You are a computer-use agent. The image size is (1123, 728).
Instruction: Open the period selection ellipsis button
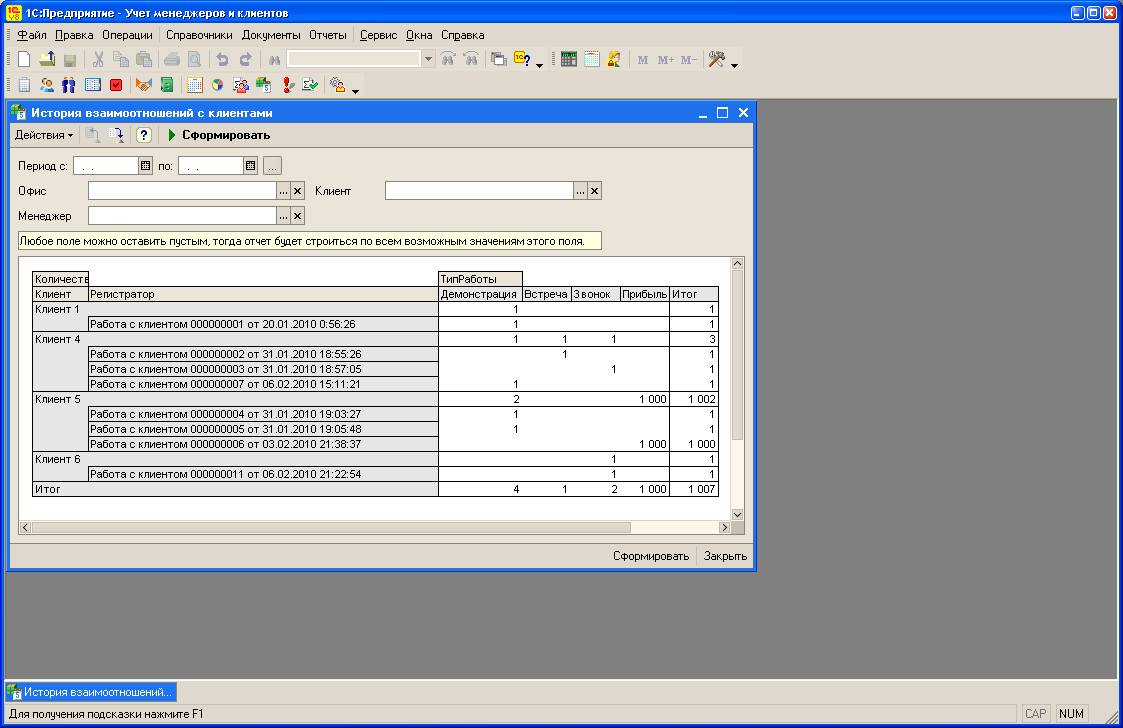click(x=272, y=166)
